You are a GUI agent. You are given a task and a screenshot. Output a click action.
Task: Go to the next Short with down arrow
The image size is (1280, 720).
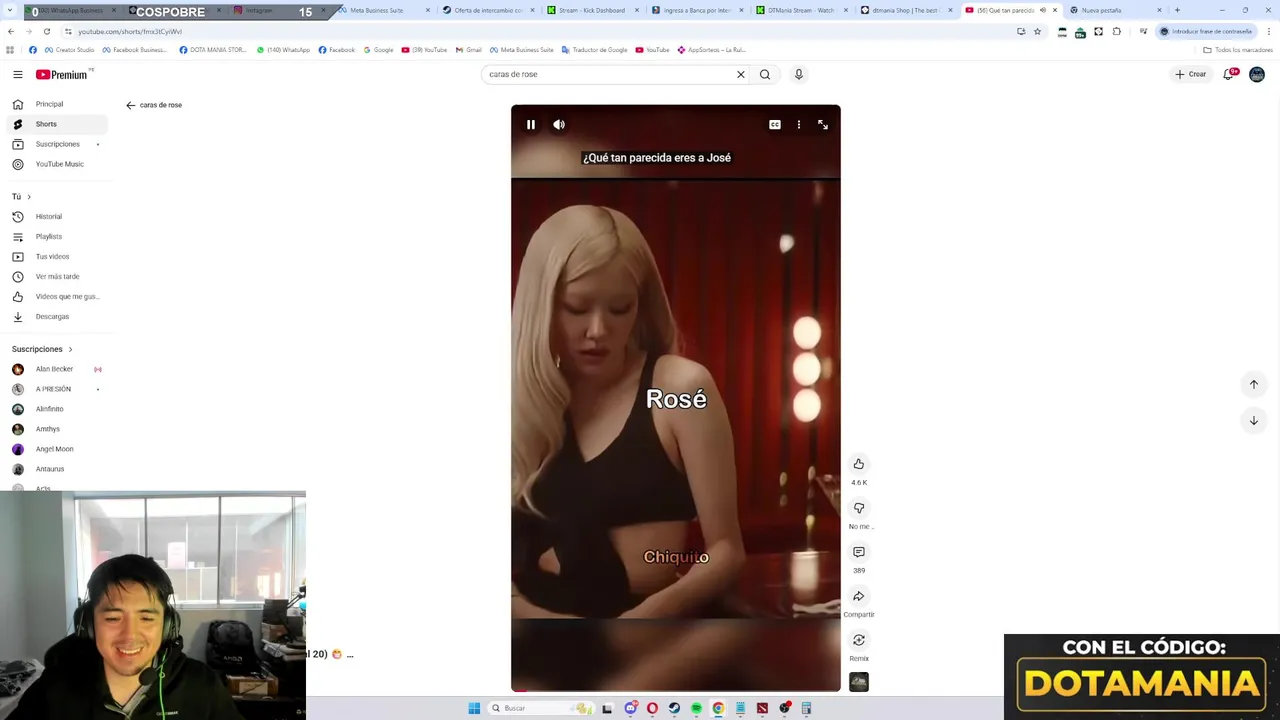1253,421
